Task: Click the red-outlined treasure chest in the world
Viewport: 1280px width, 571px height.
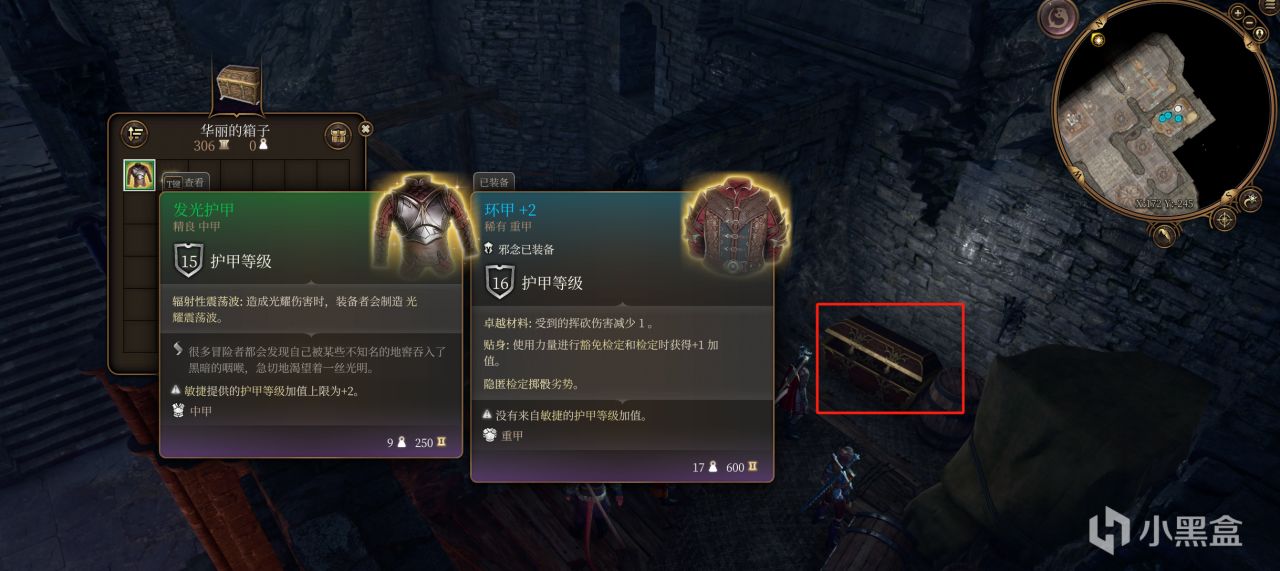Action: [890, 357]
